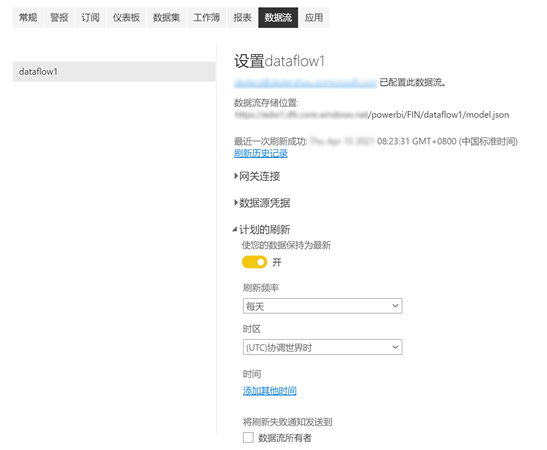The height and width of the screenshot is (450, 547).
Task: Open the 时区 dropdown showing UTC
Action: (323, 347)
